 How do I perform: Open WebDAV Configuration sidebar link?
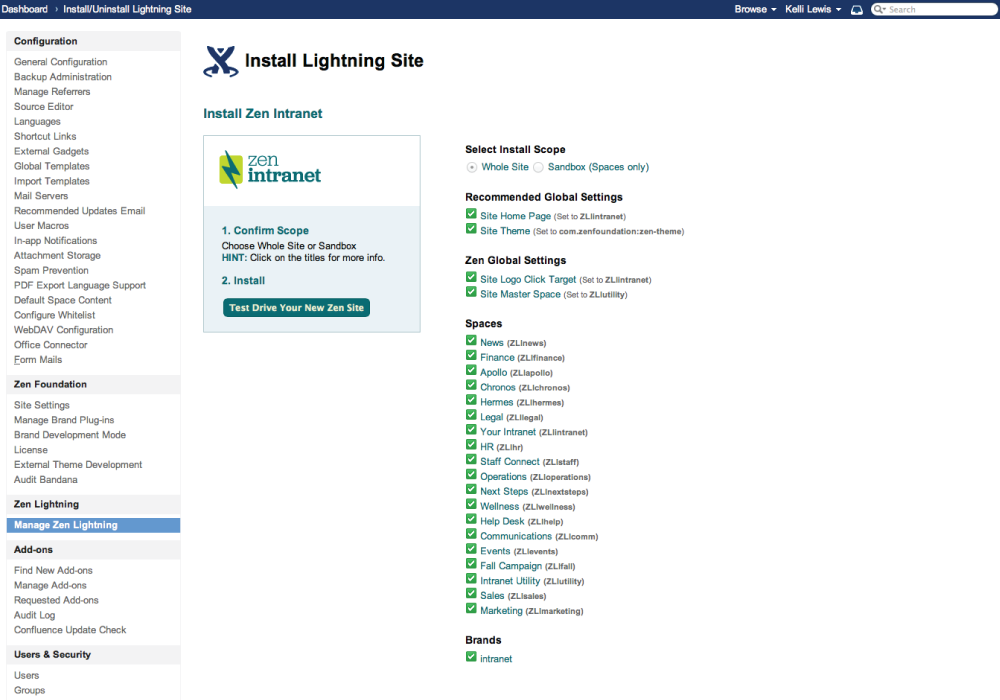point(64,330)
